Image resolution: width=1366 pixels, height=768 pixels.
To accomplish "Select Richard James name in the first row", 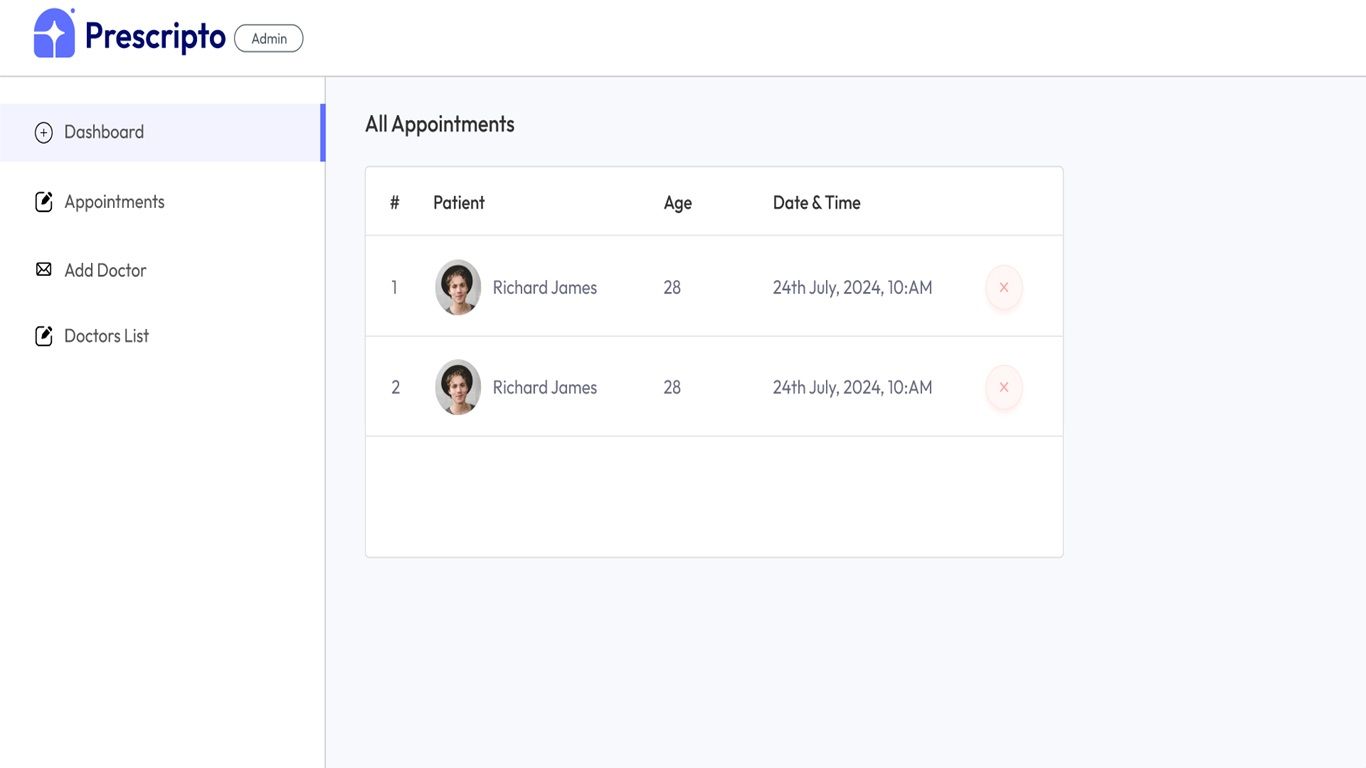I will 545,288.
